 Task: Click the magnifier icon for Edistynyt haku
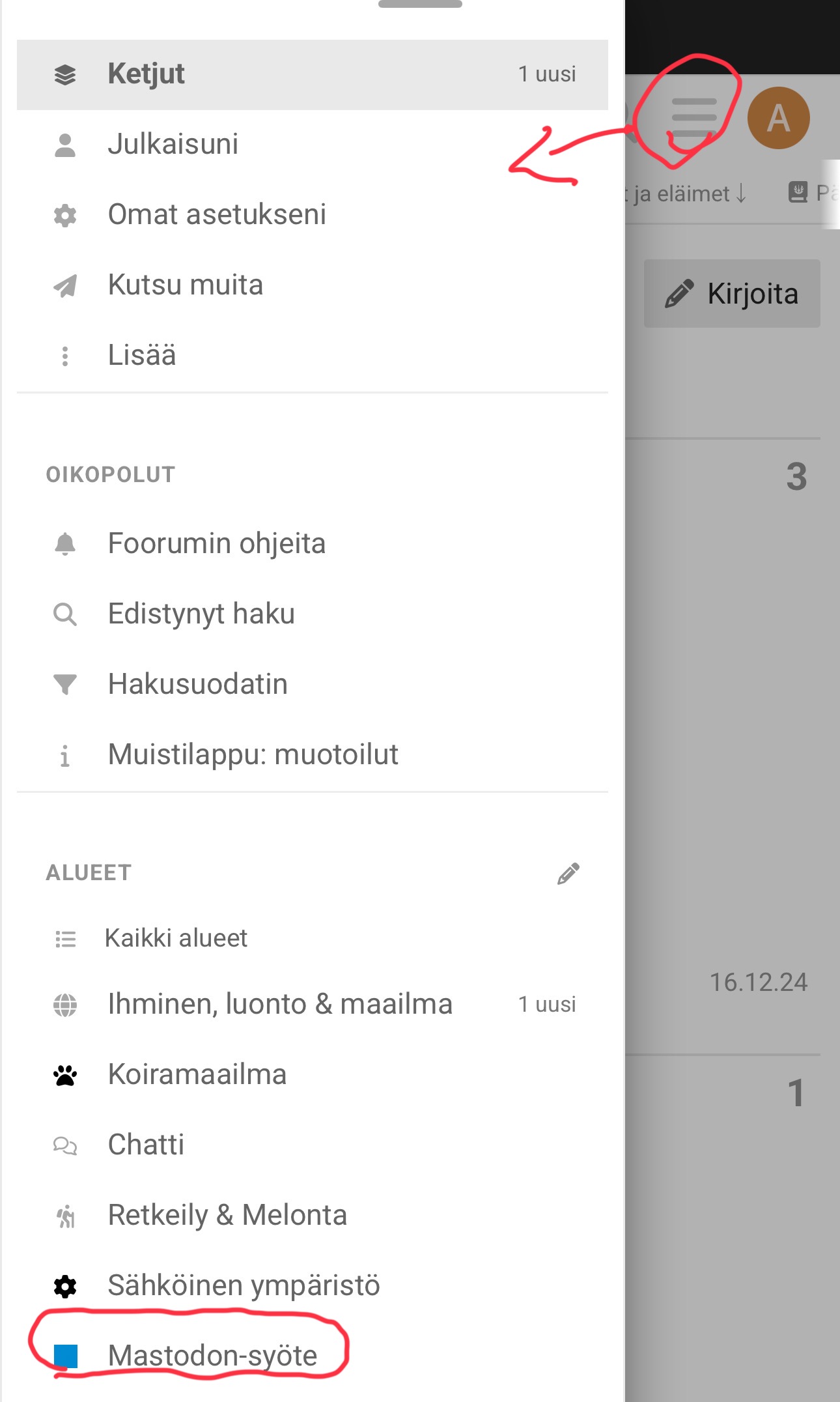pyautogui.click(x=65, y=614)
